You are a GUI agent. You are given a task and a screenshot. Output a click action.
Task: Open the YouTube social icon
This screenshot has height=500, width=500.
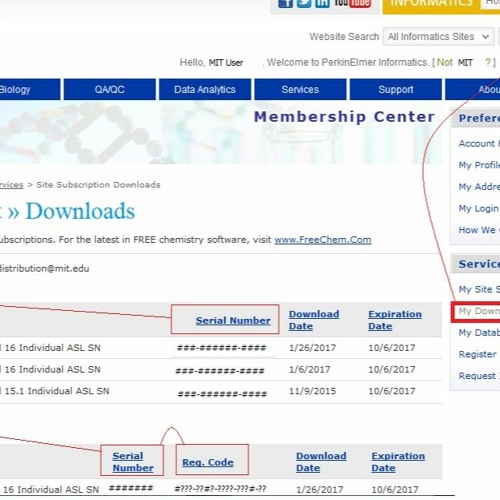click(x=352, y=3)
